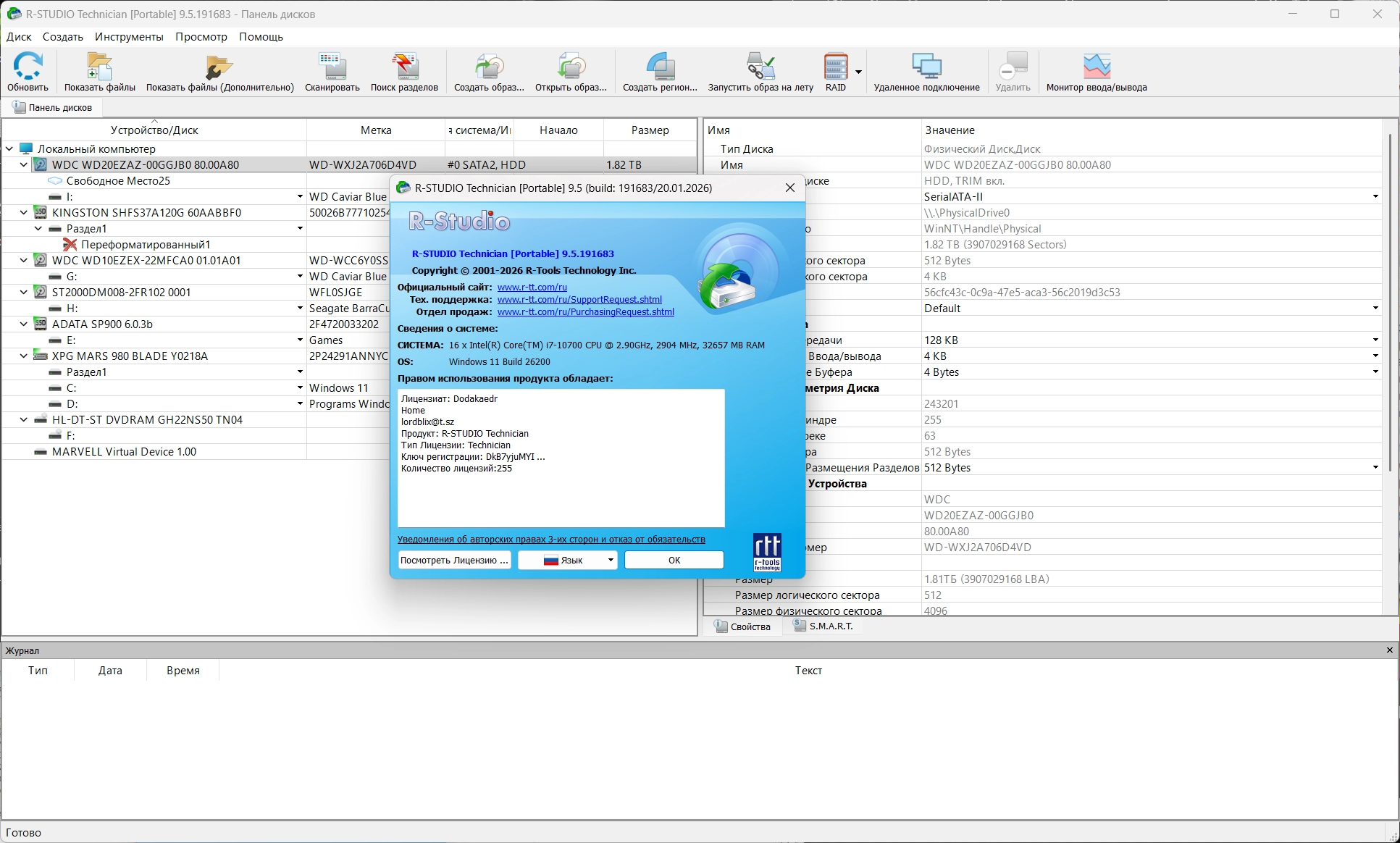Open the SerialATA-II value dropdown

[1375, 197]
